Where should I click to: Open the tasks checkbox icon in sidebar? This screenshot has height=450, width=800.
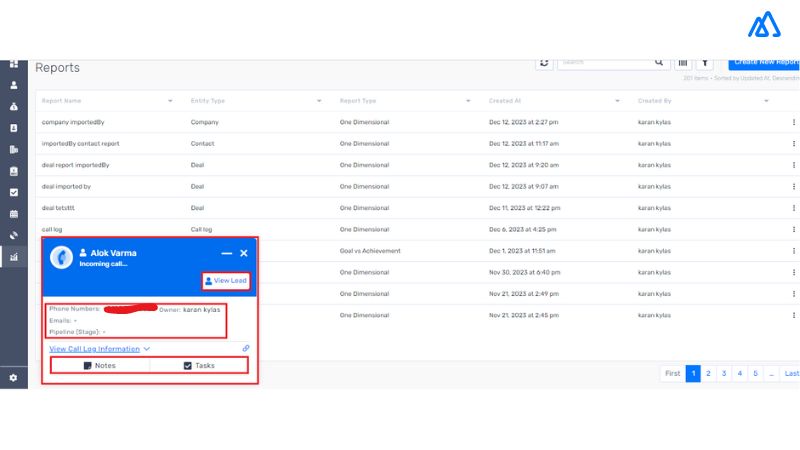coord(14,192)
